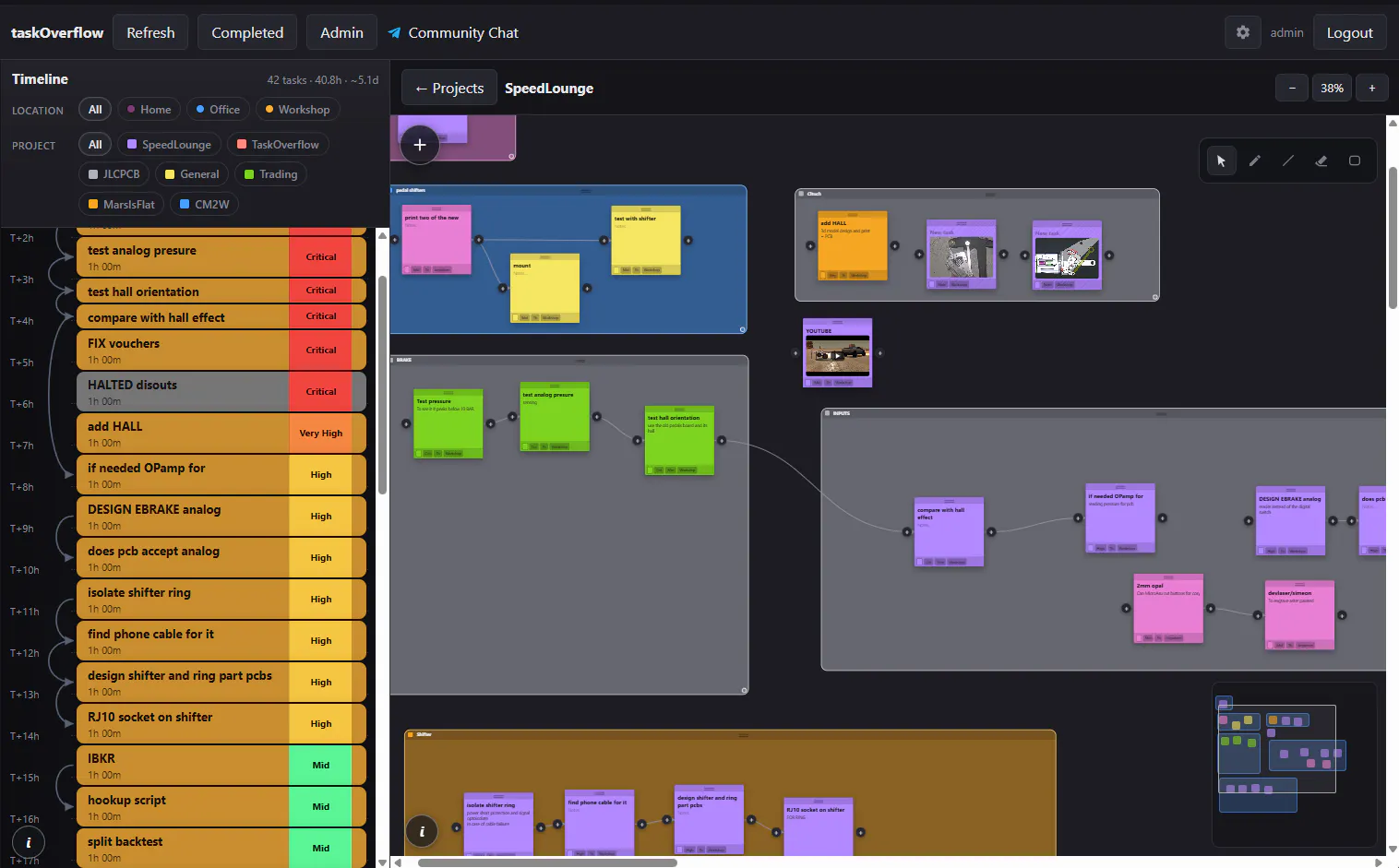This screenshot has width=1399, height=868.
Task: Open settings via the gear icon
Action: [1242, 32]
